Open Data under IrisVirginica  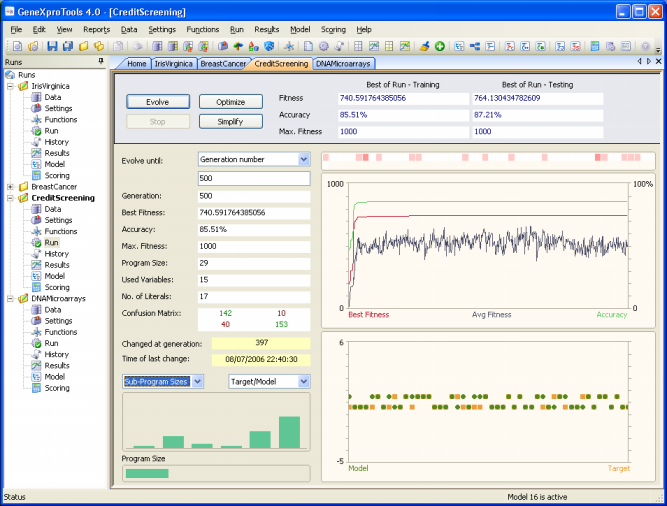point(53,97)
